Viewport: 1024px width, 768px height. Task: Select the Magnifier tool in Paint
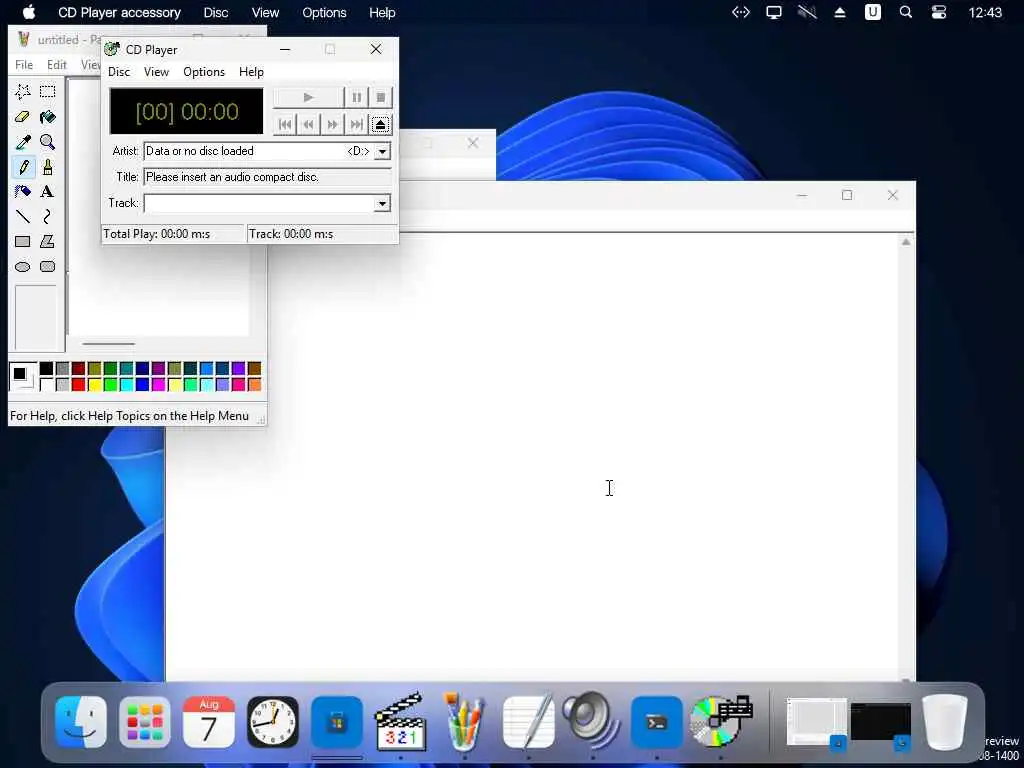[x=47, y=142]
